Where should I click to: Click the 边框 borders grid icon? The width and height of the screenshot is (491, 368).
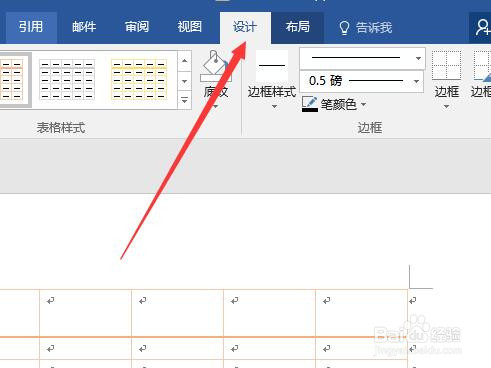[x=446, y=65]
